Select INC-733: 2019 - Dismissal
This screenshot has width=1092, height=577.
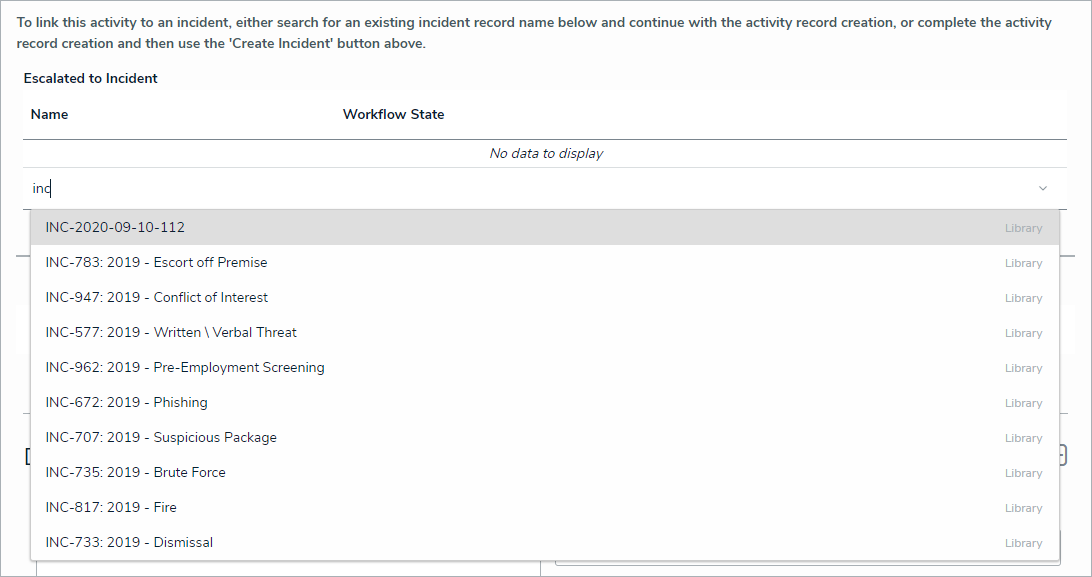(x=129, y=543)
